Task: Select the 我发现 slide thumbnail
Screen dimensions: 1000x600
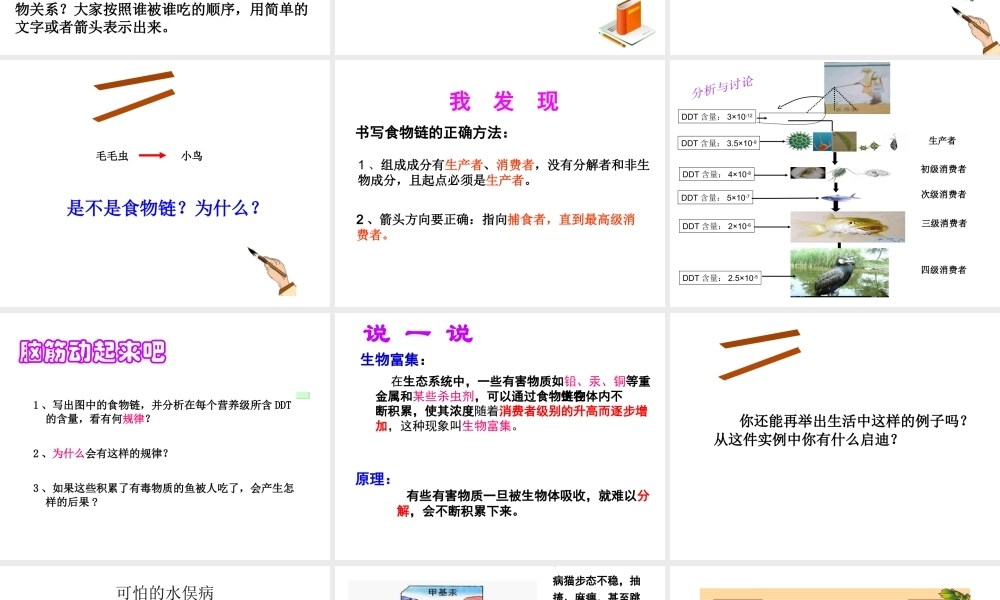Action: 499,184
